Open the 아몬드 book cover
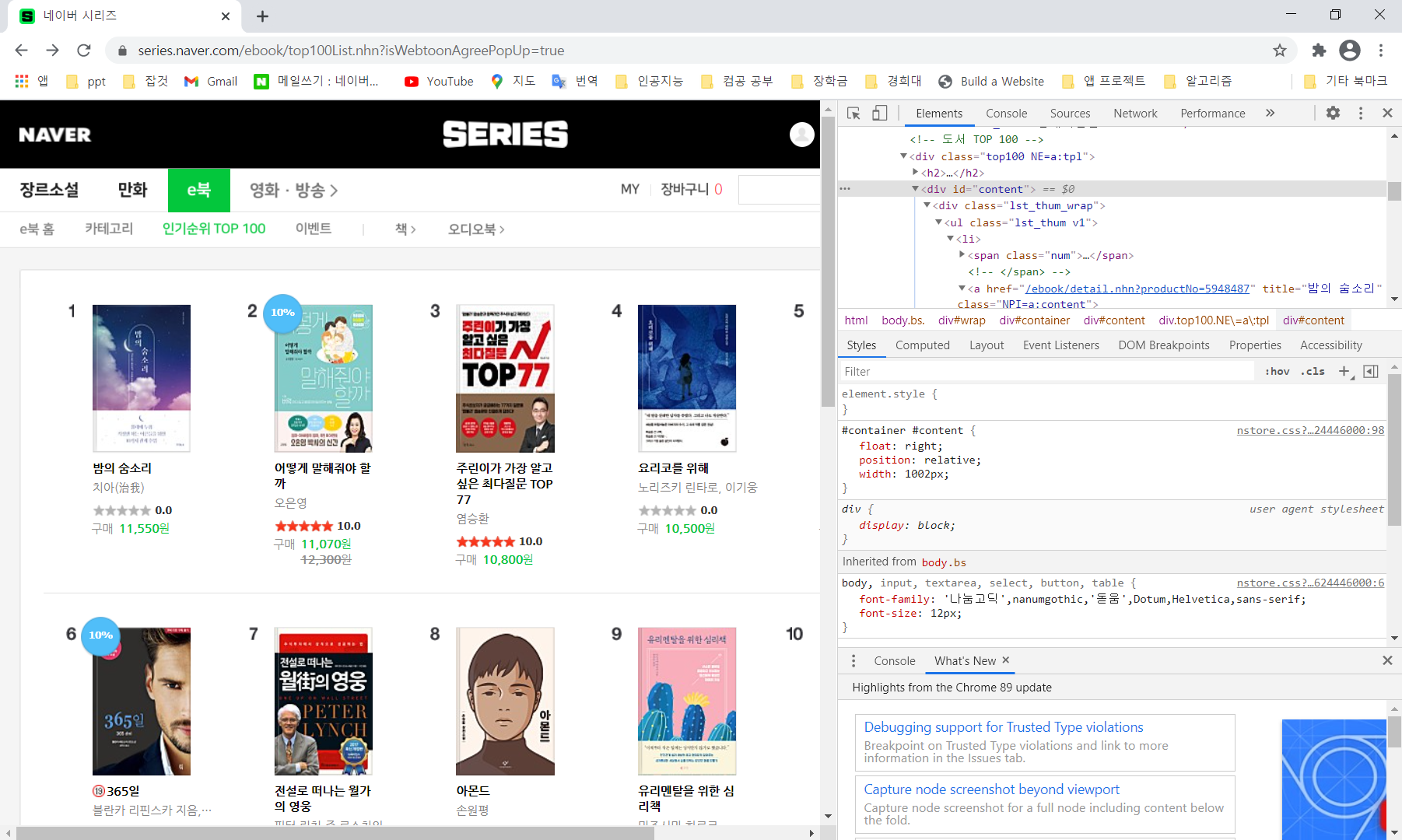Image resolution: width=1402 pixels, height=840 pixels. (505, 701)
